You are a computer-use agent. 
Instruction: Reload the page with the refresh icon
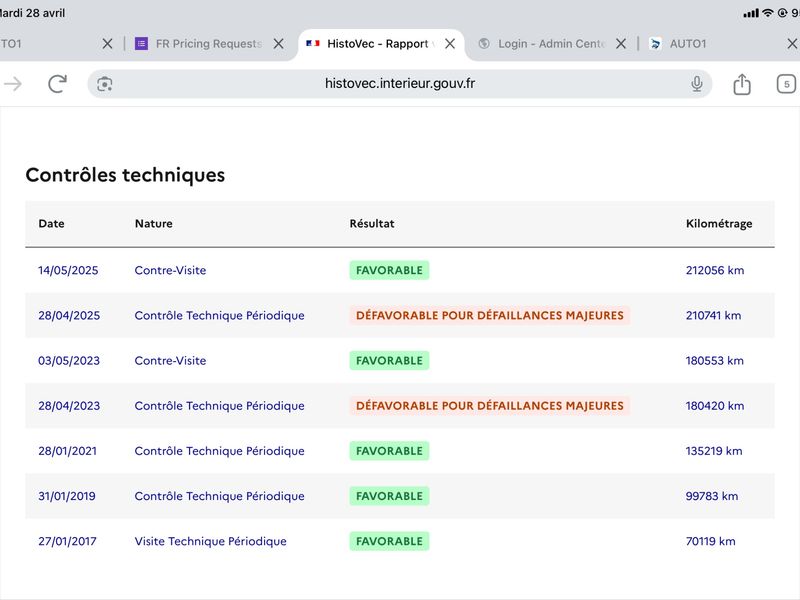[57, 84]
